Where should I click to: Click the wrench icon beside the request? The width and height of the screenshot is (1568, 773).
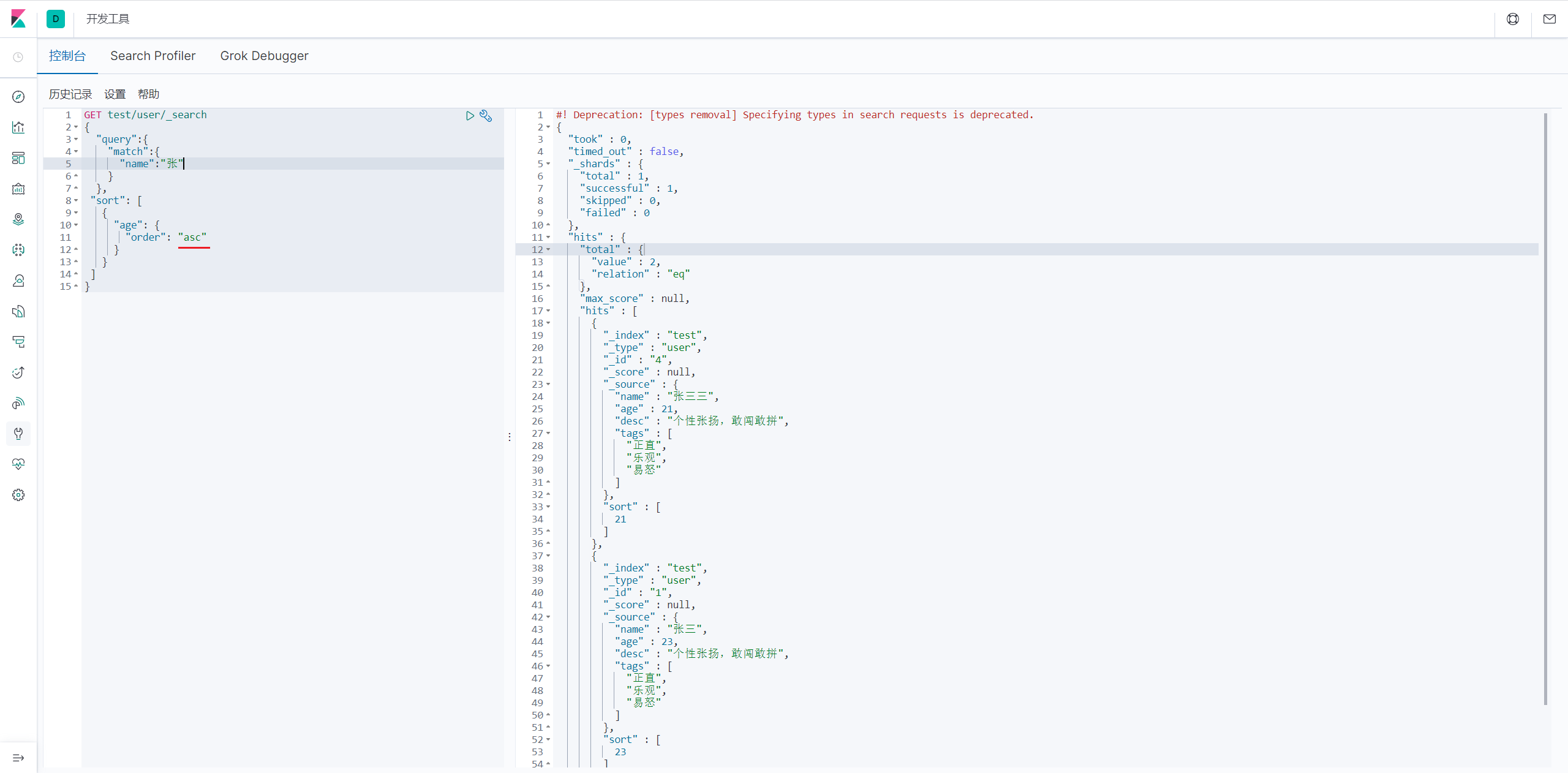click(486, 116)
